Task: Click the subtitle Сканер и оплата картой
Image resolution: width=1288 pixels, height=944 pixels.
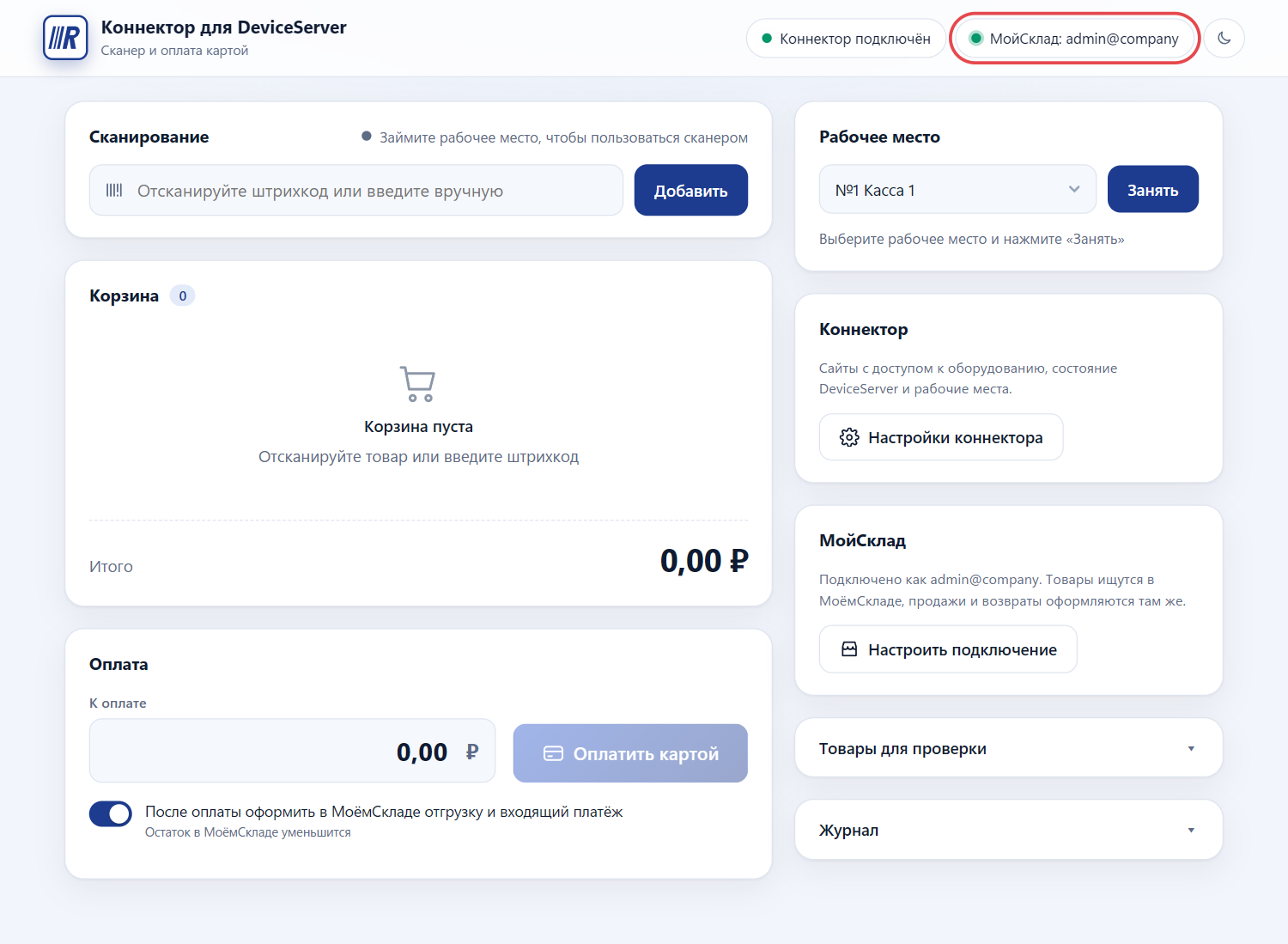Action: [x=174, y=51]
